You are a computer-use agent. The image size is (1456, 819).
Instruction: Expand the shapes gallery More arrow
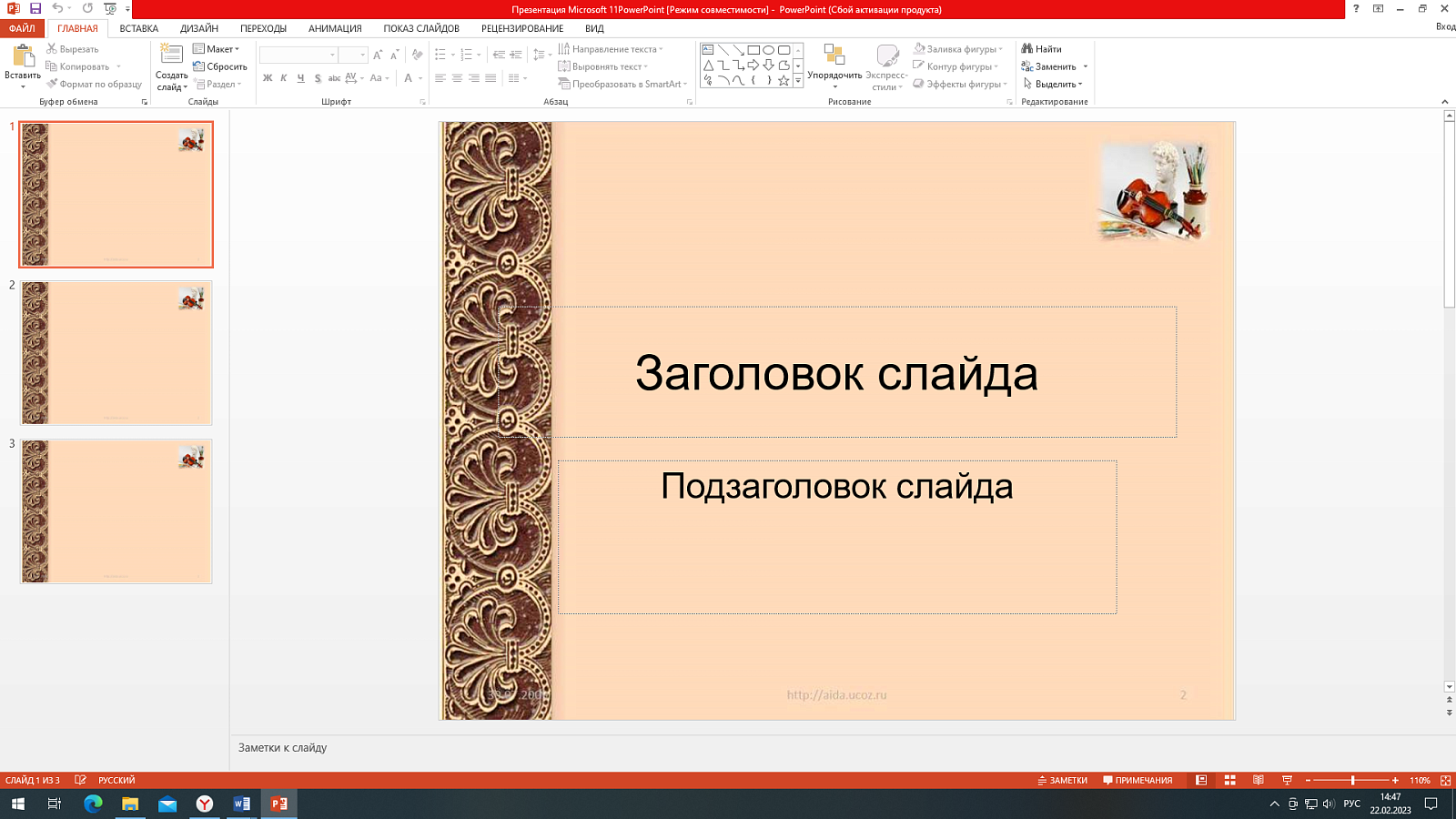[x=798, y=82]
